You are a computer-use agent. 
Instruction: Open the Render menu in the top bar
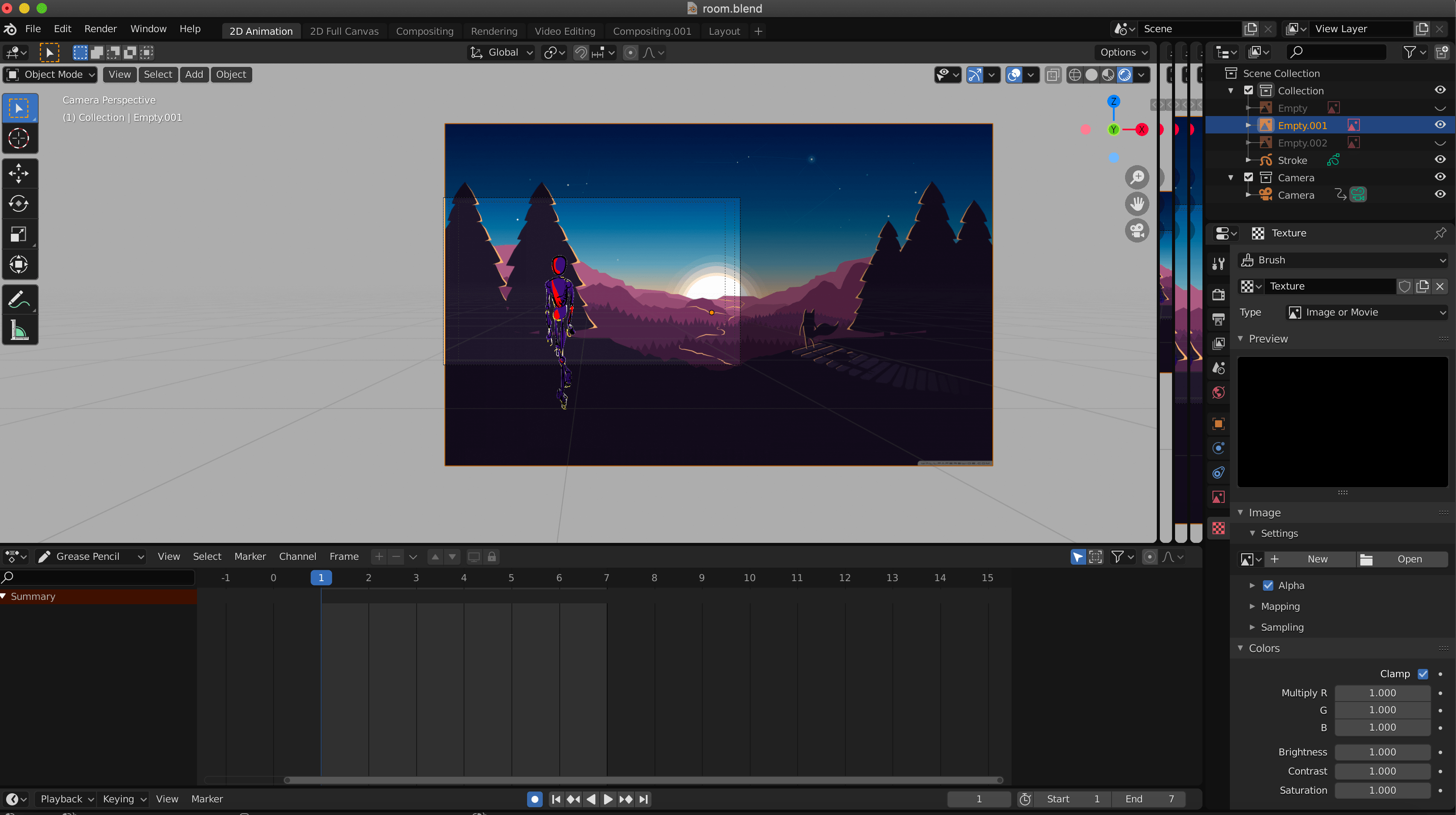coord(100,29)
